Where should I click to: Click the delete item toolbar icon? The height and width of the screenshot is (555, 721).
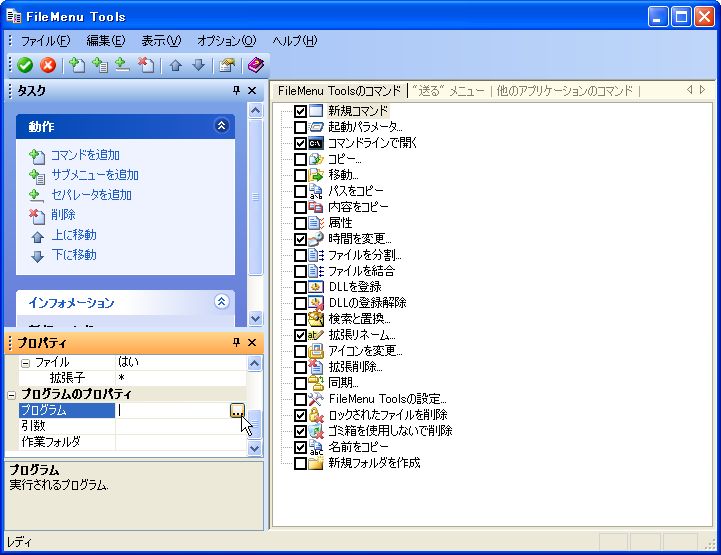pyautogui.click(x=146, y=65)
